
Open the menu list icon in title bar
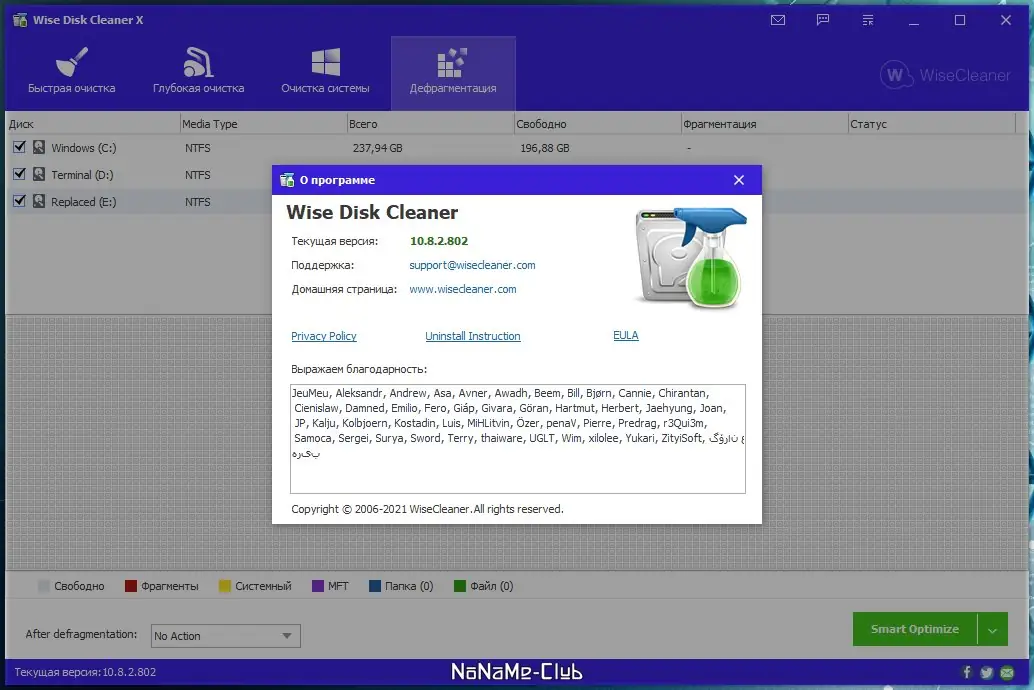[x=867, y=19]
